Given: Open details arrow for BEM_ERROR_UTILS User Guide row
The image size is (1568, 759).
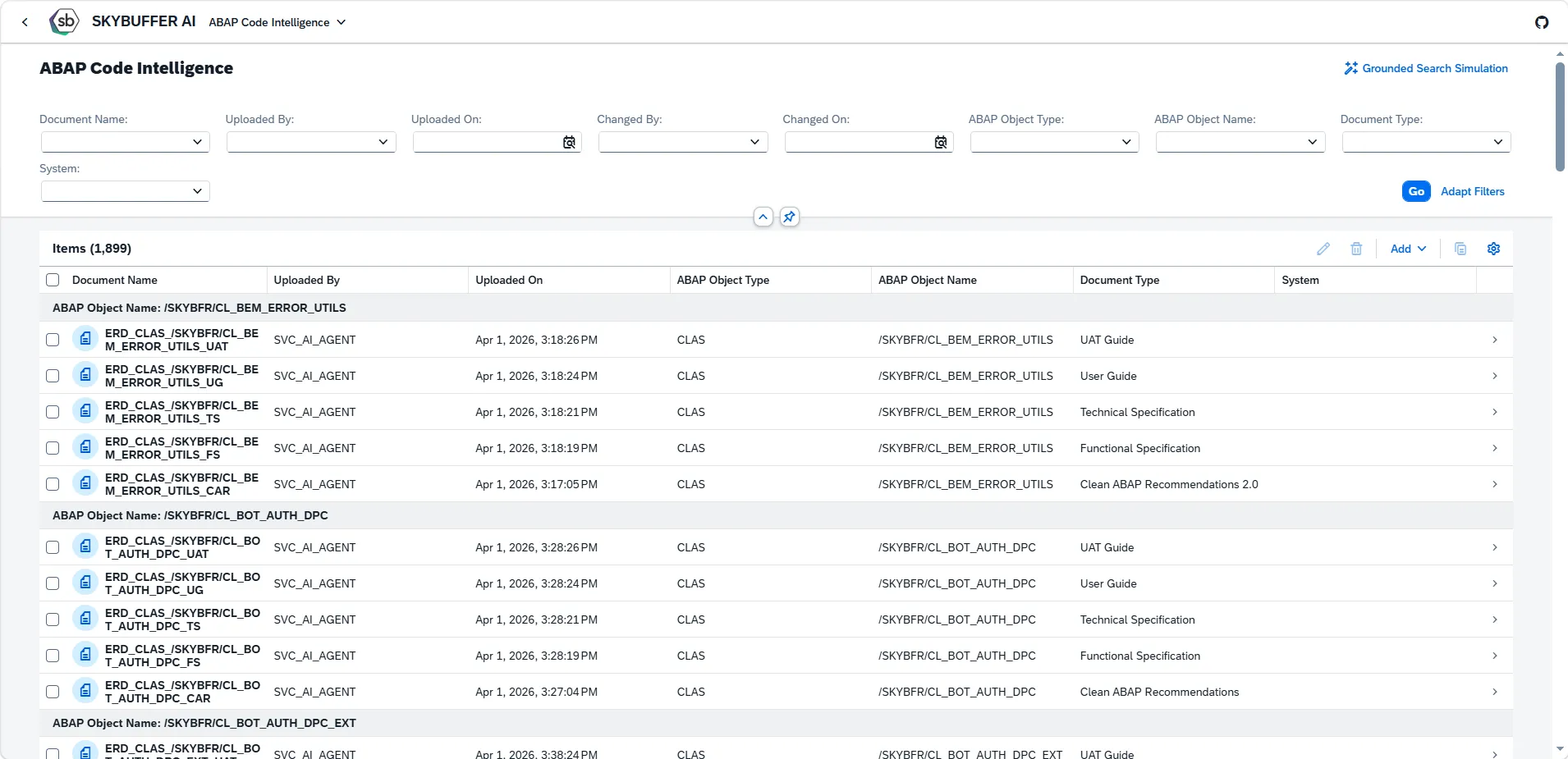Looking at the screenshot, I should (x=1494, y=376).
